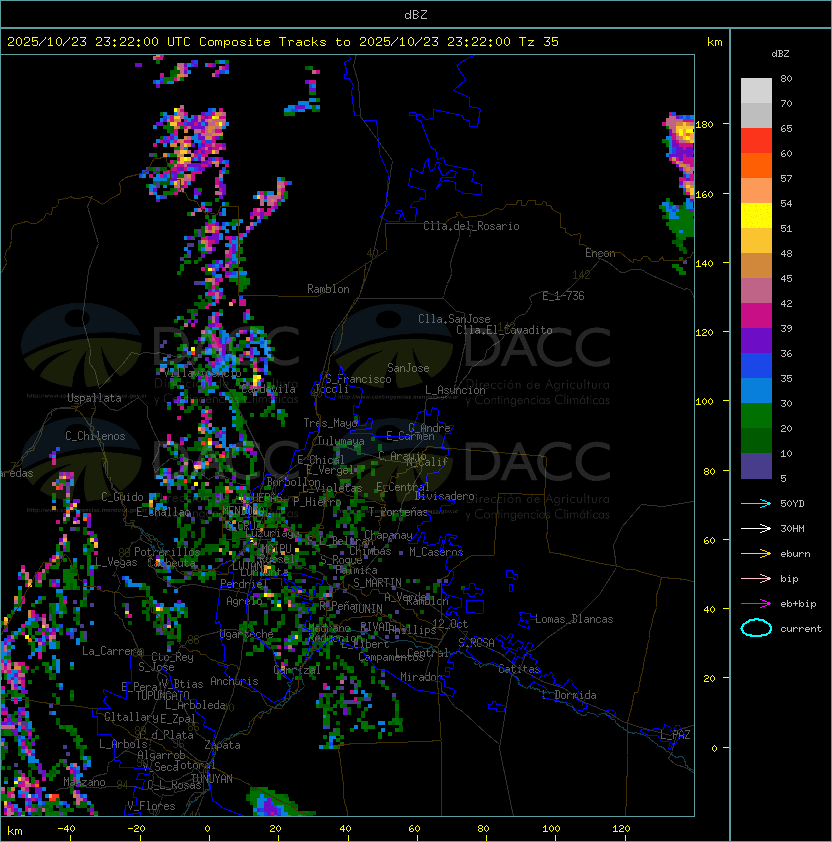Screen dimensions: 832x842
Task: Click the 'Uspallata' place label
Action: click(95, 398)
